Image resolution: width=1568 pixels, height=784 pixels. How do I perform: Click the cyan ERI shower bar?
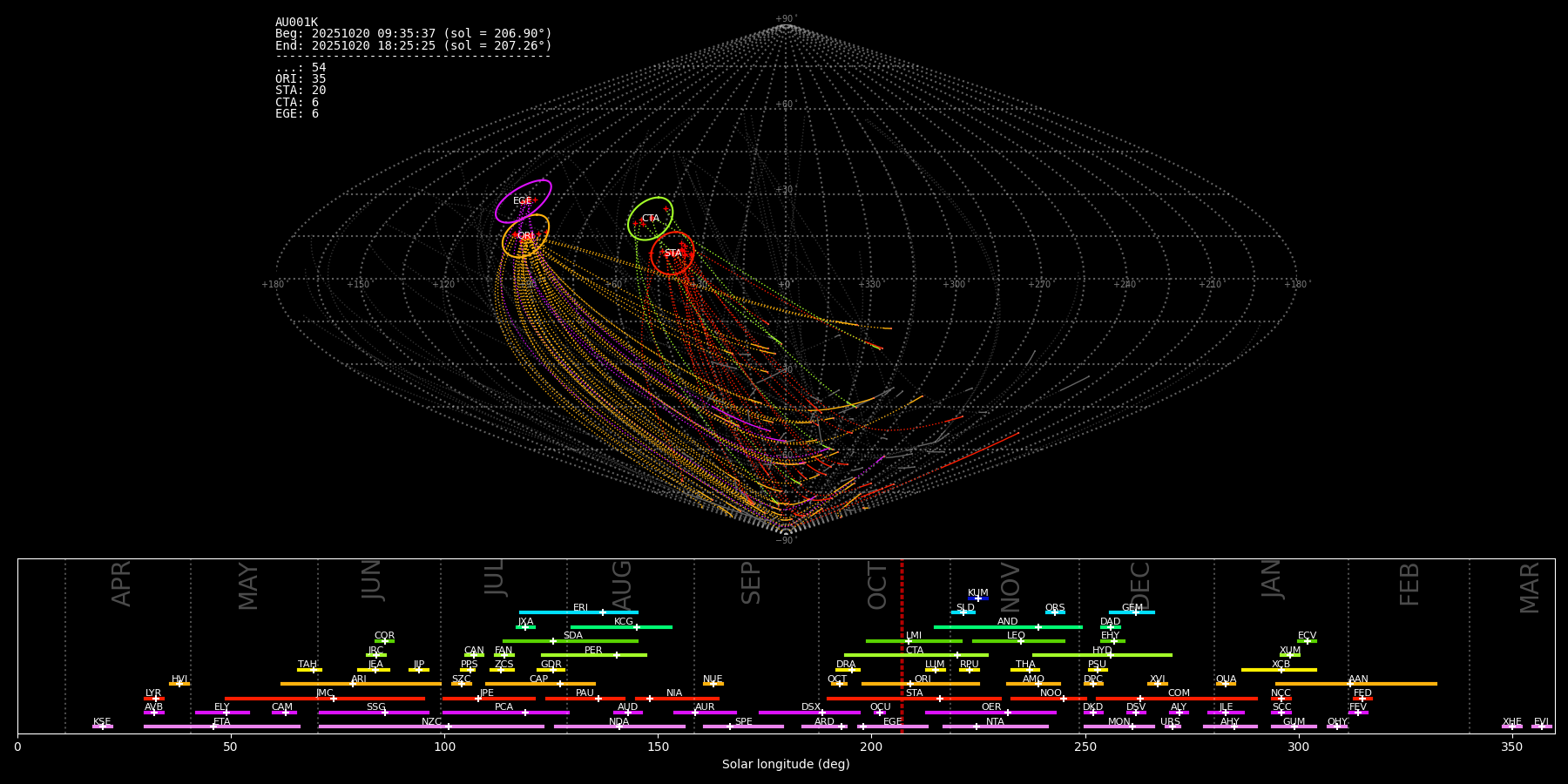[x=578, y=612]
